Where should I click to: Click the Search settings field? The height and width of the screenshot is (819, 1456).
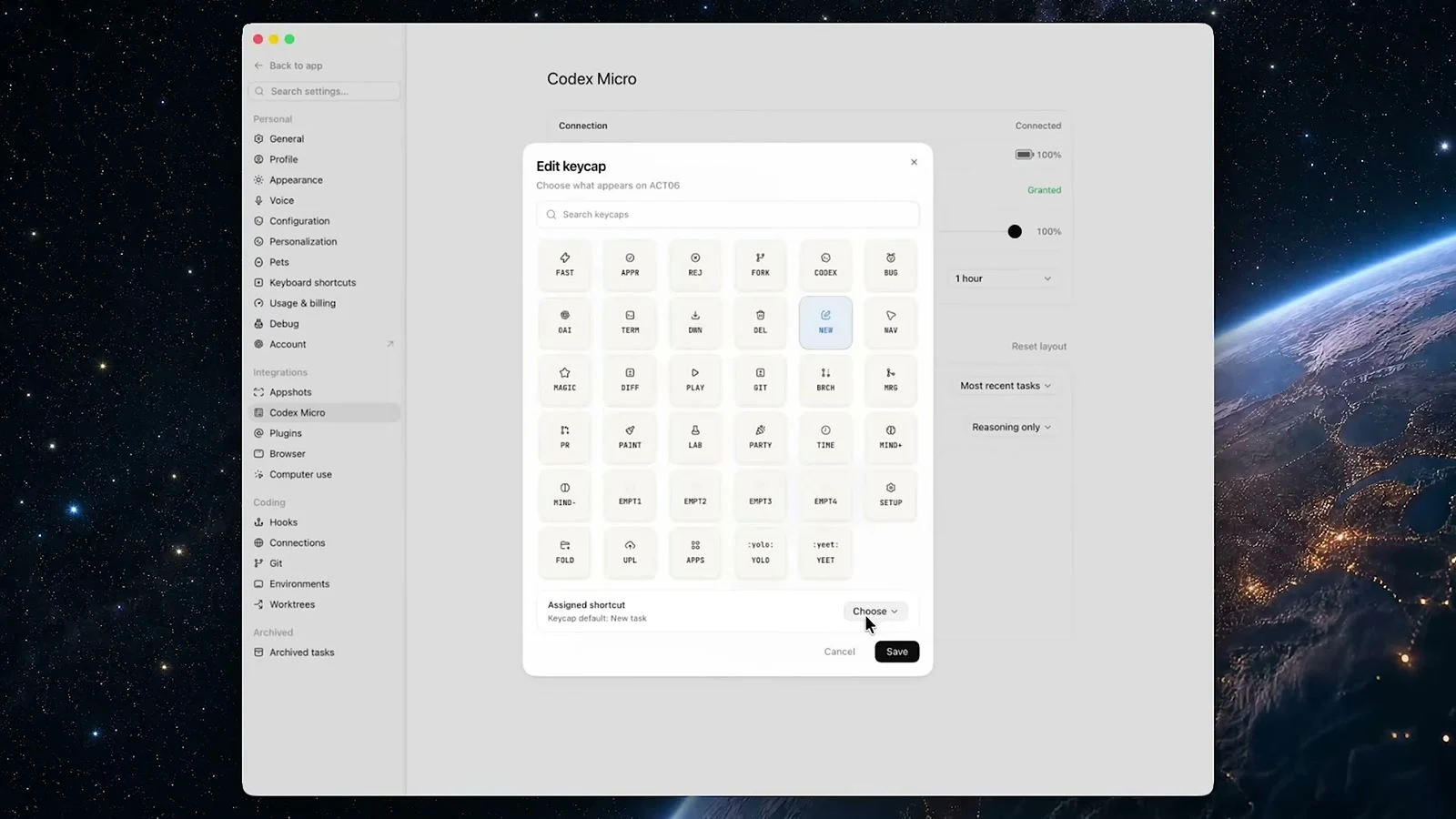tap(324, 91)
